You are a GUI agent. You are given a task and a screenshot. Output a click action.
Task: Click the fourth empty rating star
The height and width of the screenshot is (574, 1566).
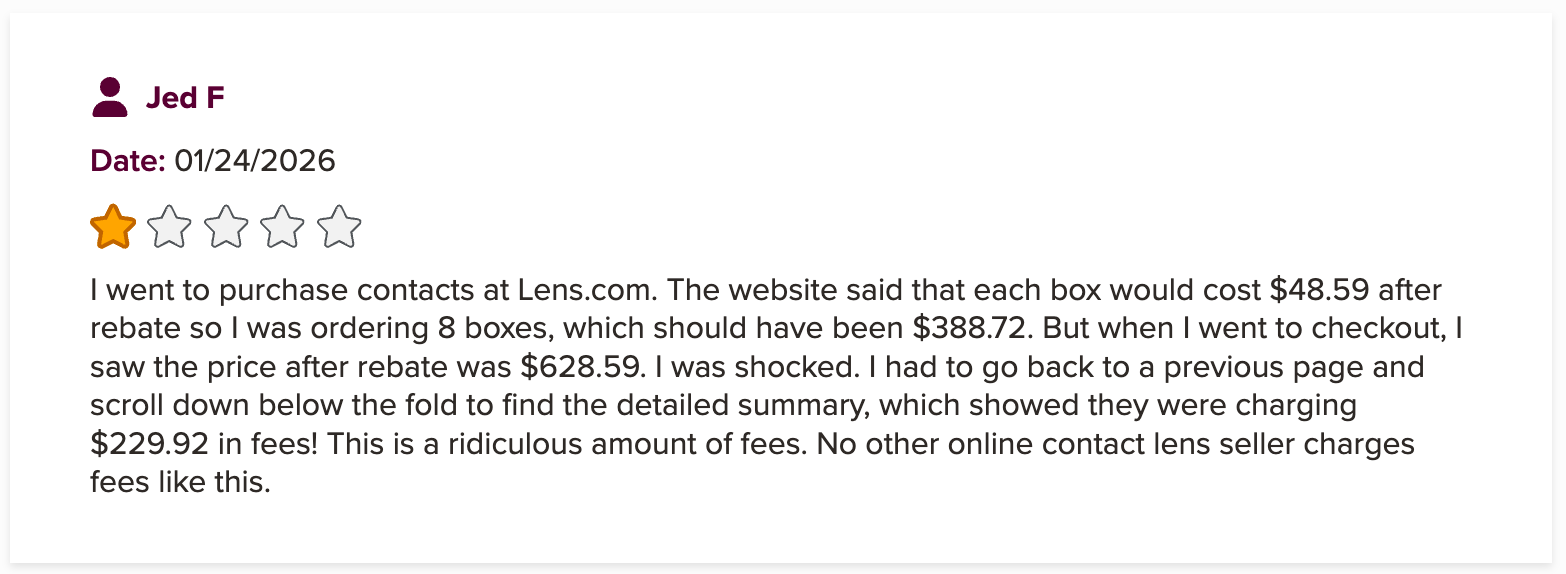[x=283, y=227]
